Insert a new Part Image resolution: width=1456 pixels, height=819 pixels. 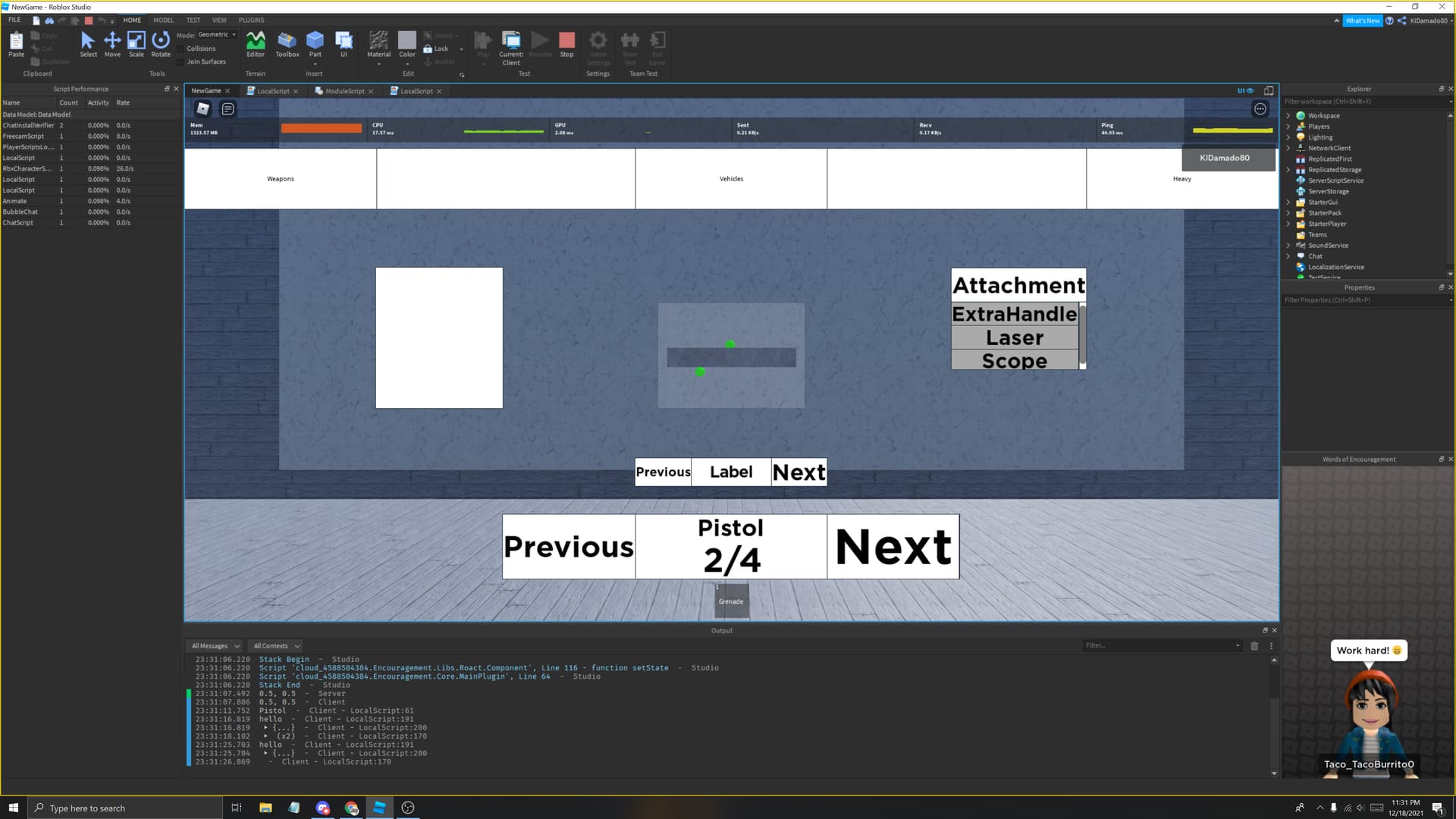[x=315, y=43]
